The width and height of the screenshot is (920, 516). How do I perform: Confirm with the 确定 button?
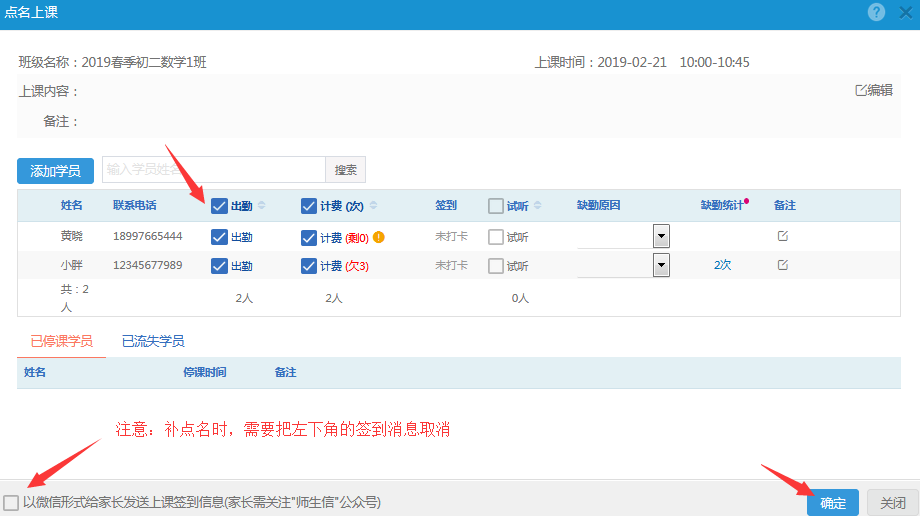point(833,502)
